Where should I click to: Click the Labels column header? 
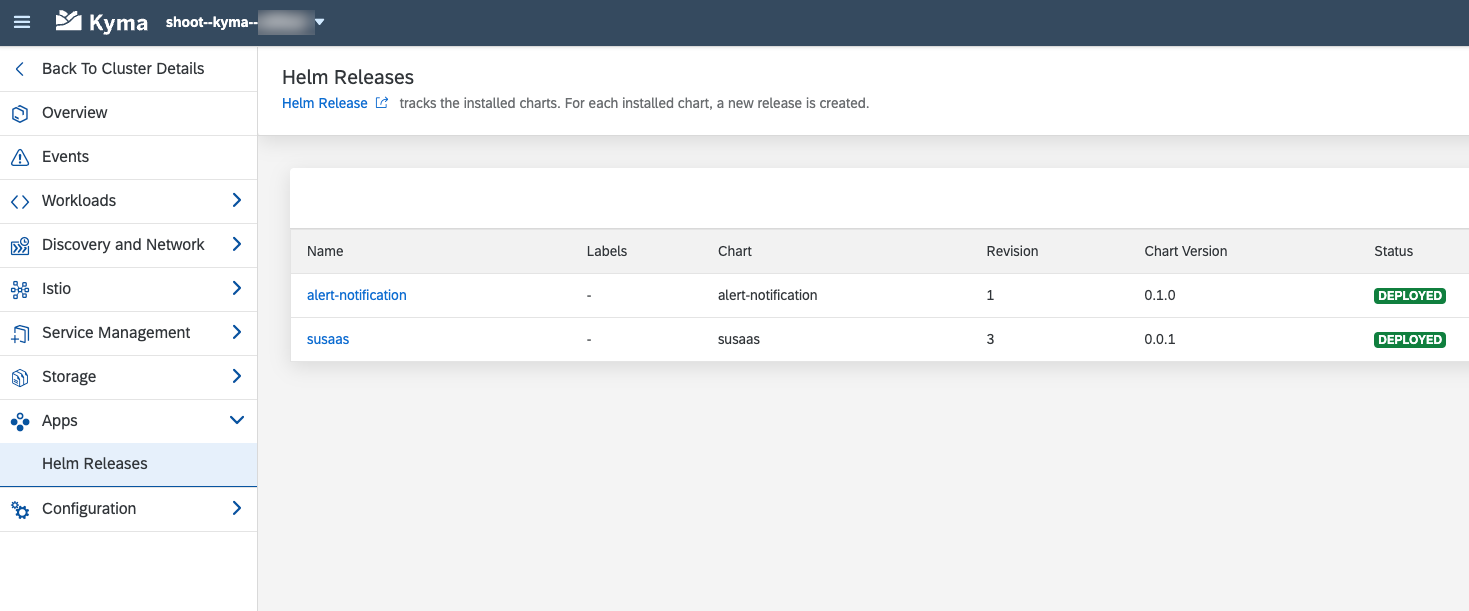point(607,251)
